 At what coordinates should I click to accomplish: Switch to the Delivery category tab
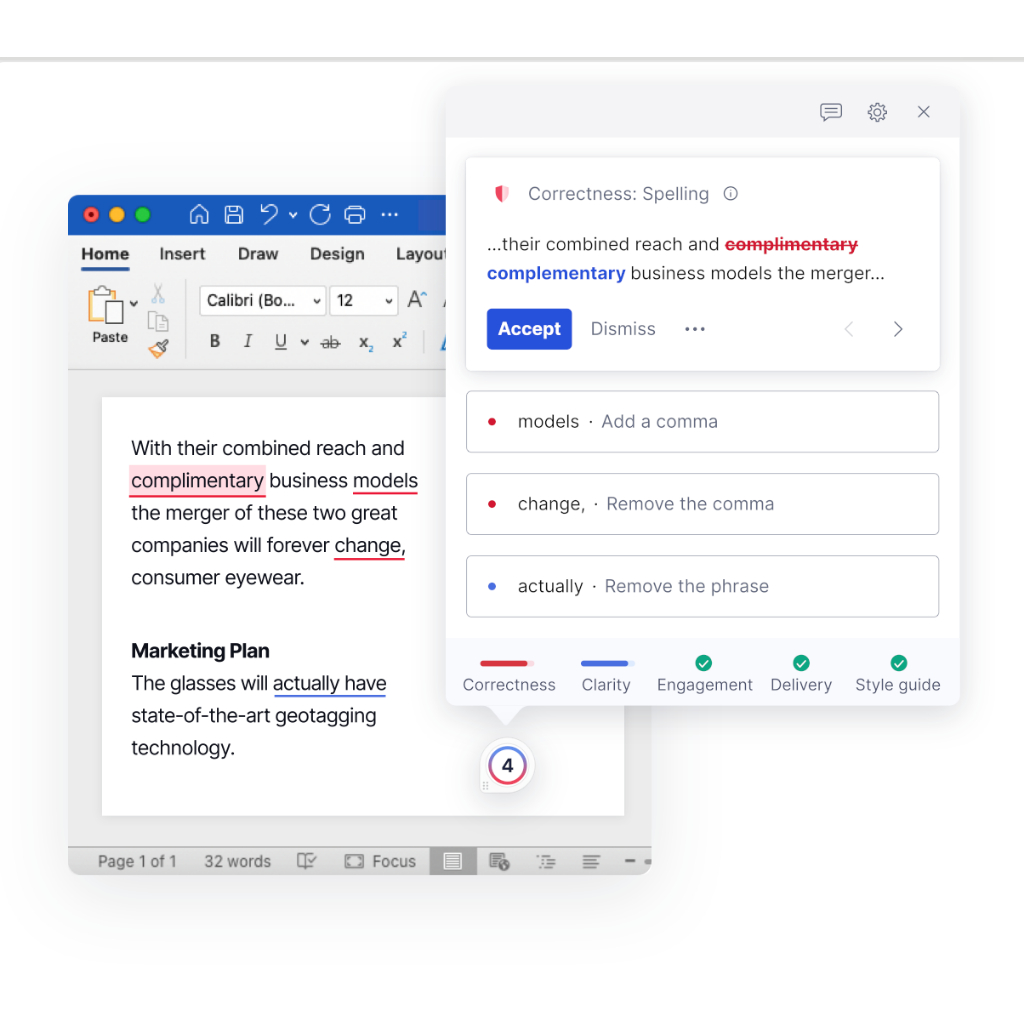pos(801,675)
